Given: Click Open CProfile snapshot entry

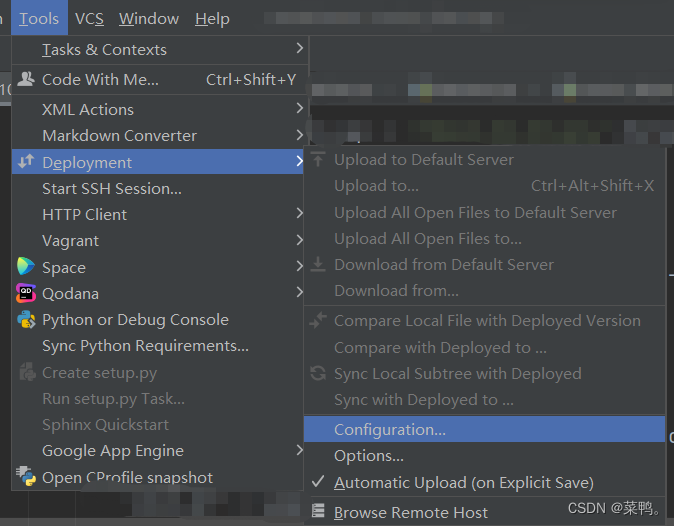Looking at the screenshot, I should [157, 477].
